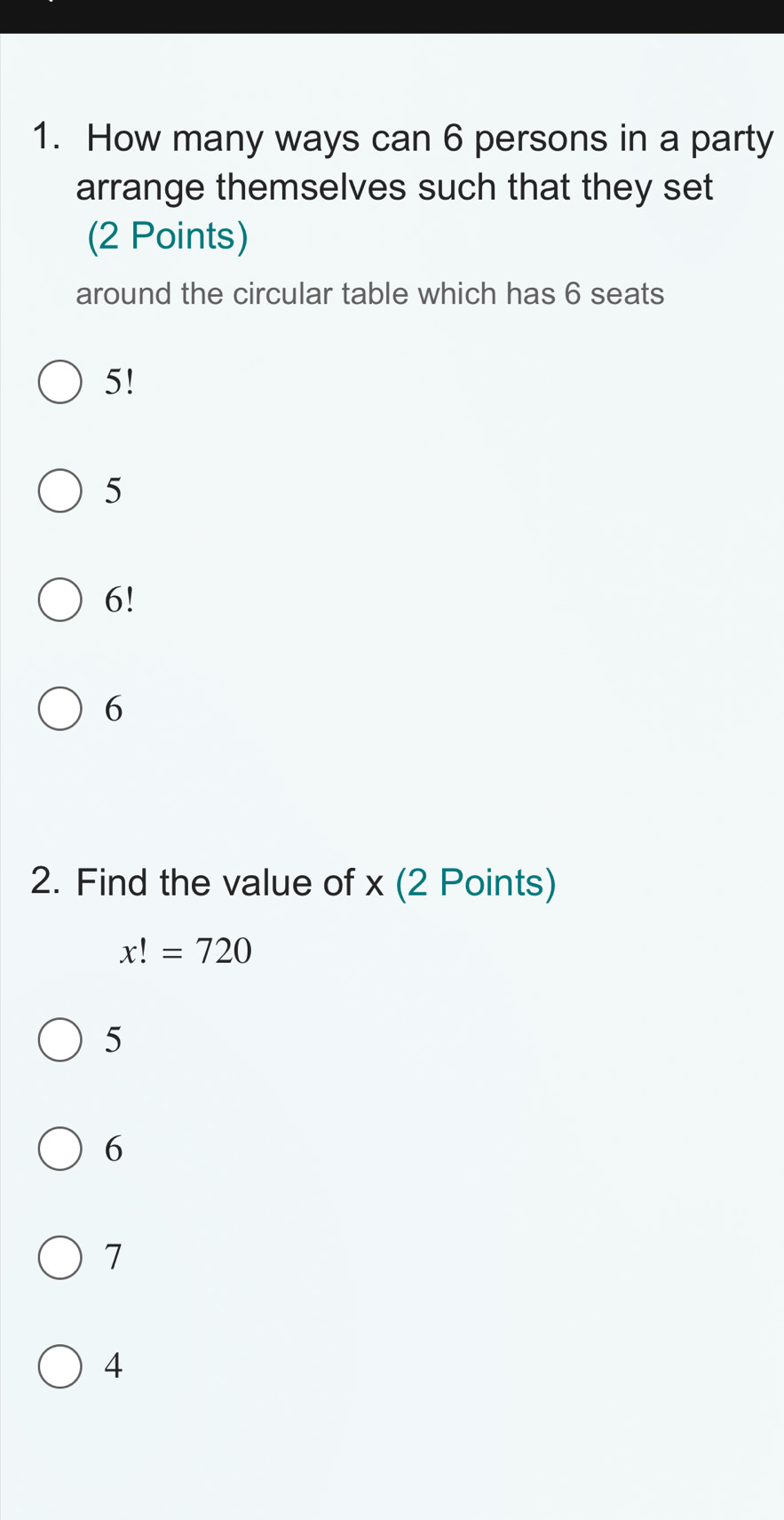Click the (2 Points) label of question 1
The width and height of the screenshot is (784, 1520).
168,236
